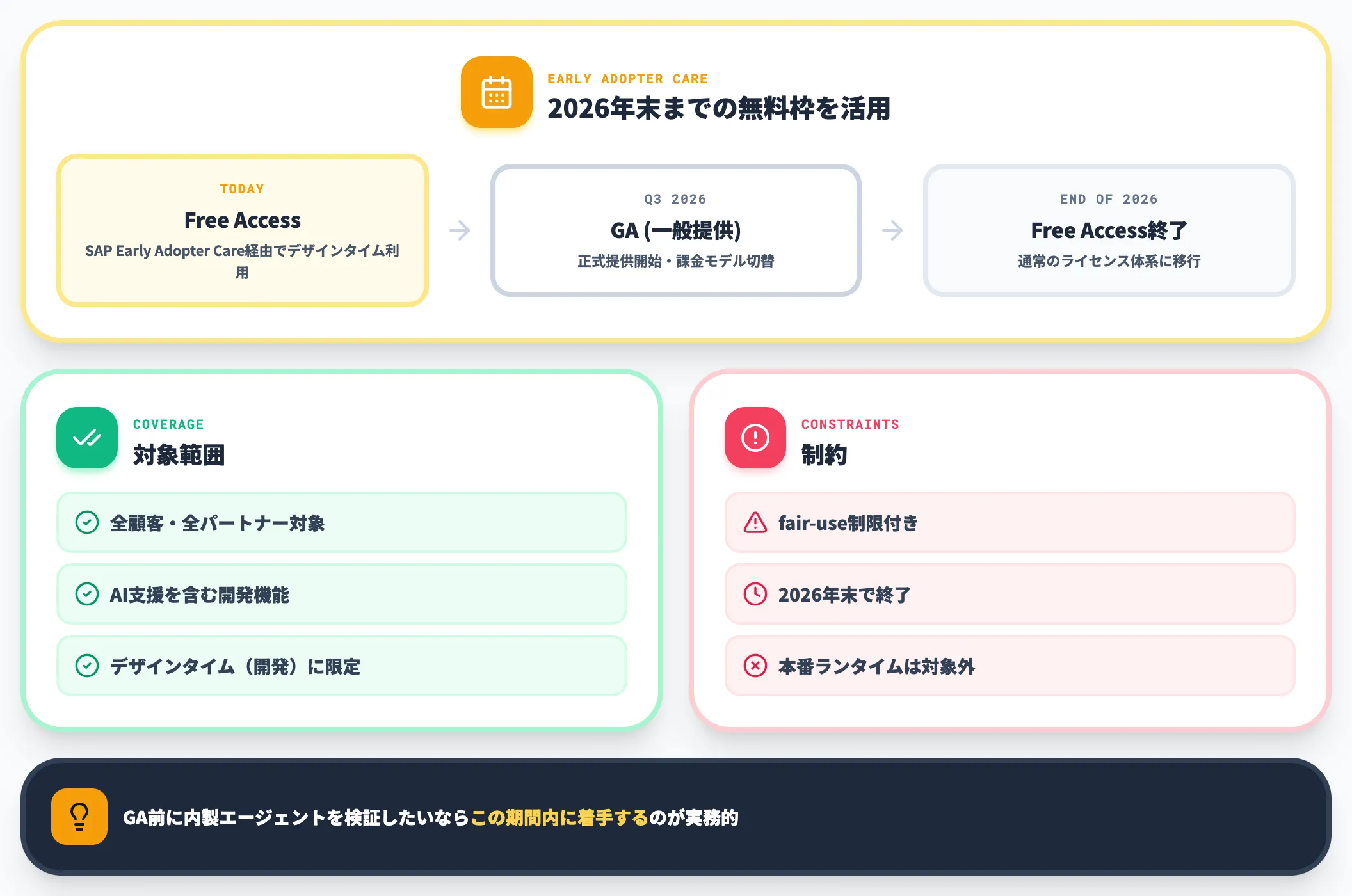Viewport: 1352px width, 896px height.
Task: Click the 2026年末で終了 text
Action: [844, 595]
